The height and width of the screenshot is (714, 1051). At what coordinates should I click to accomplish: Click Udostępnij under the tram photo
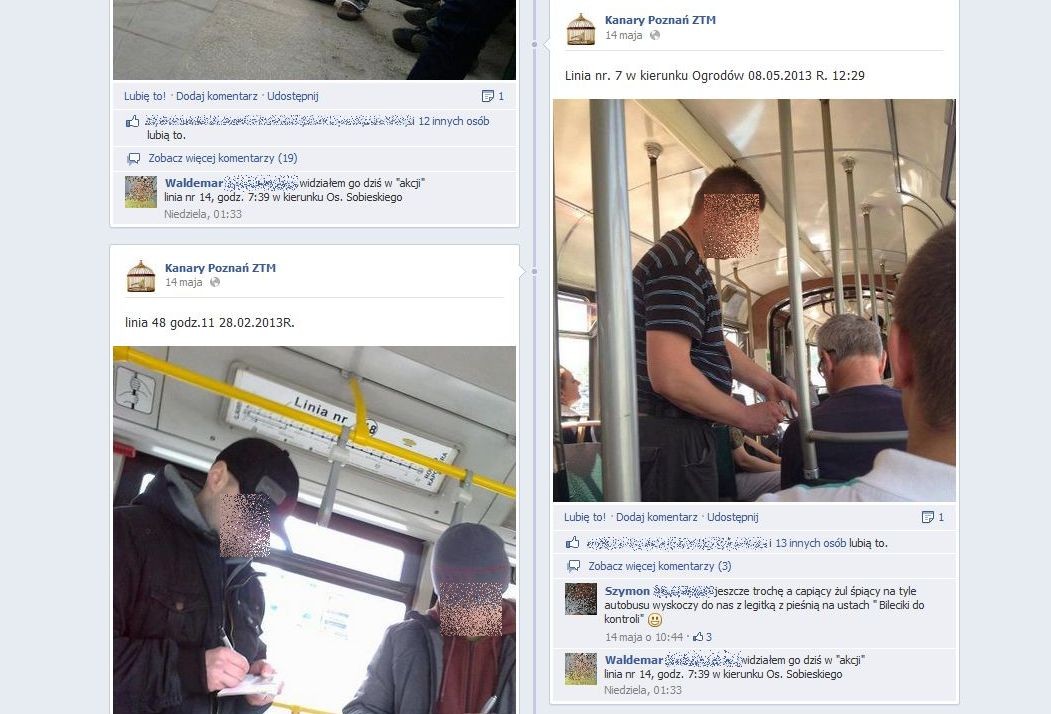[x=733, y=517]
